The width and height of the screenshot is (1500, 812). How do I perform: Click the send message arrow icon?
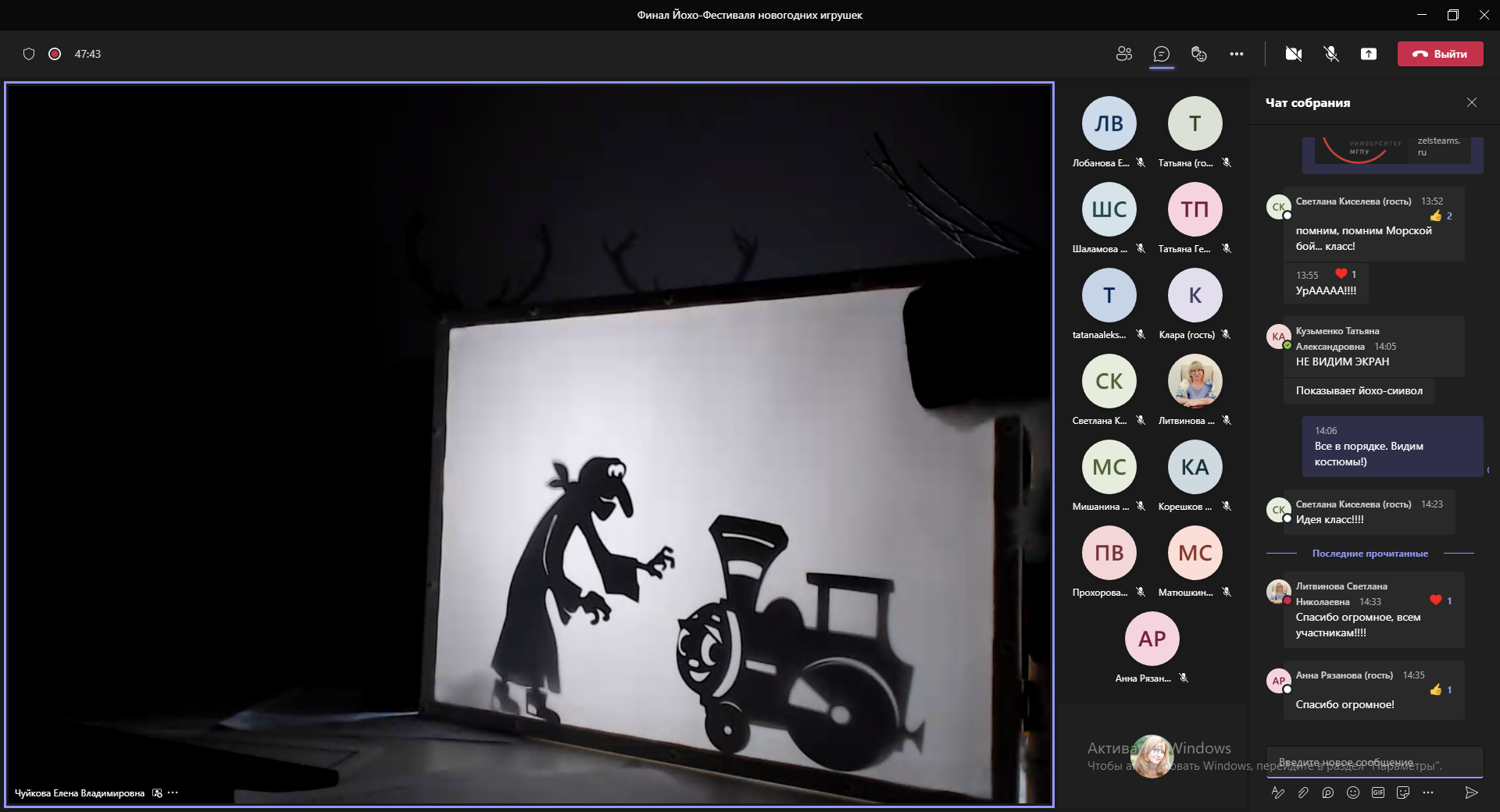[x=1471, y=792]
